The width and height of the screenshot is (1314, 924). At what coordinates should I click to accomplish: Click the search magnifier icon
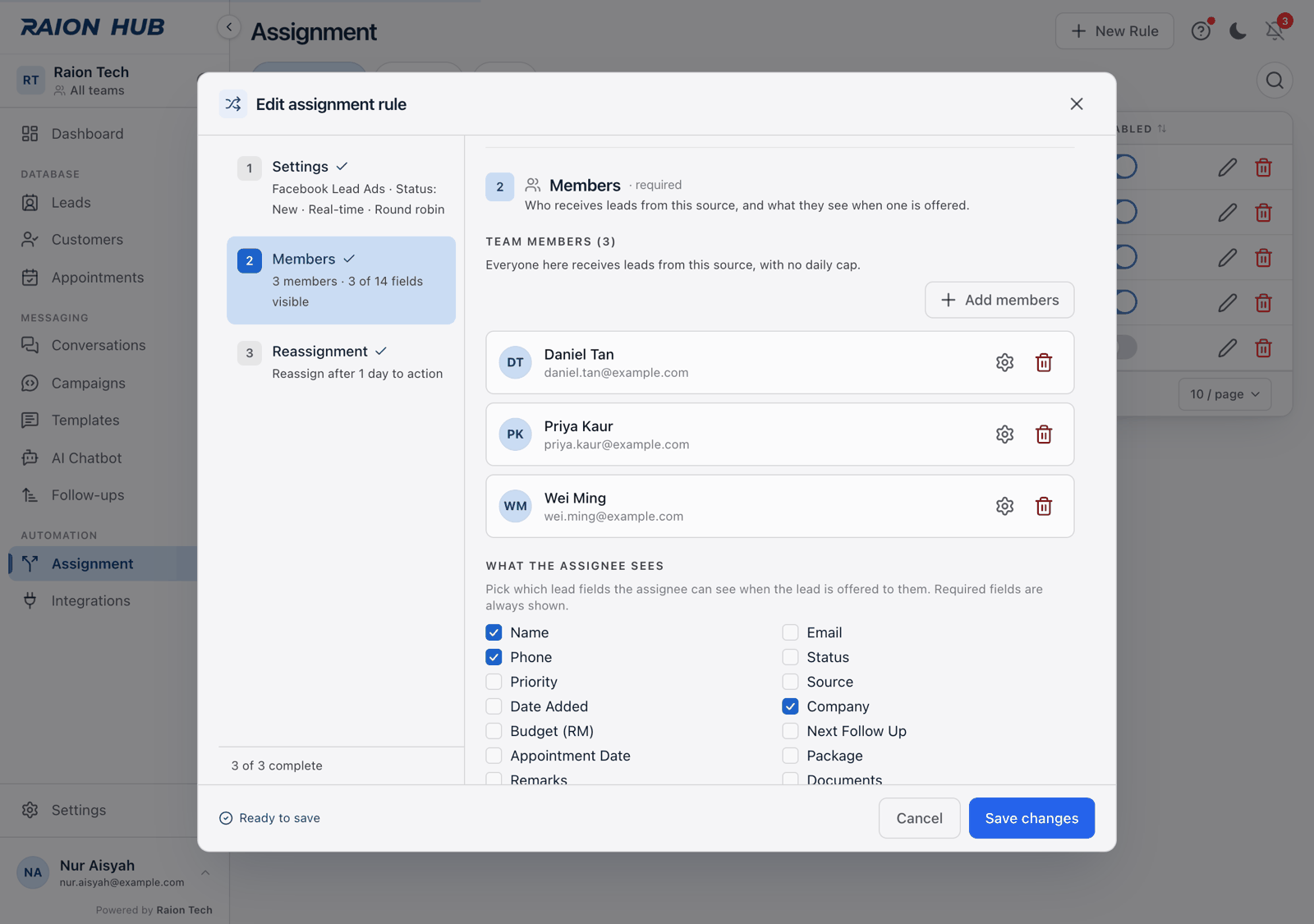pos(1275,80)
